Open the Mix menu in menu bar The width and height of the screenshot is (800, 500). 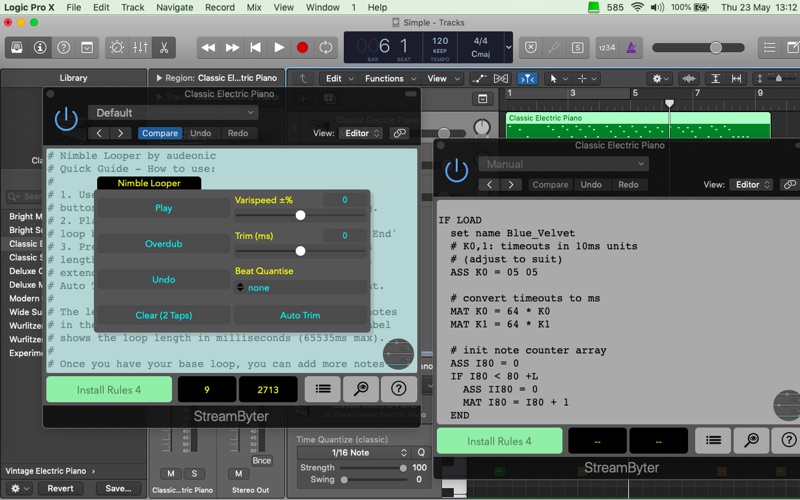click(x=254, y=7)
